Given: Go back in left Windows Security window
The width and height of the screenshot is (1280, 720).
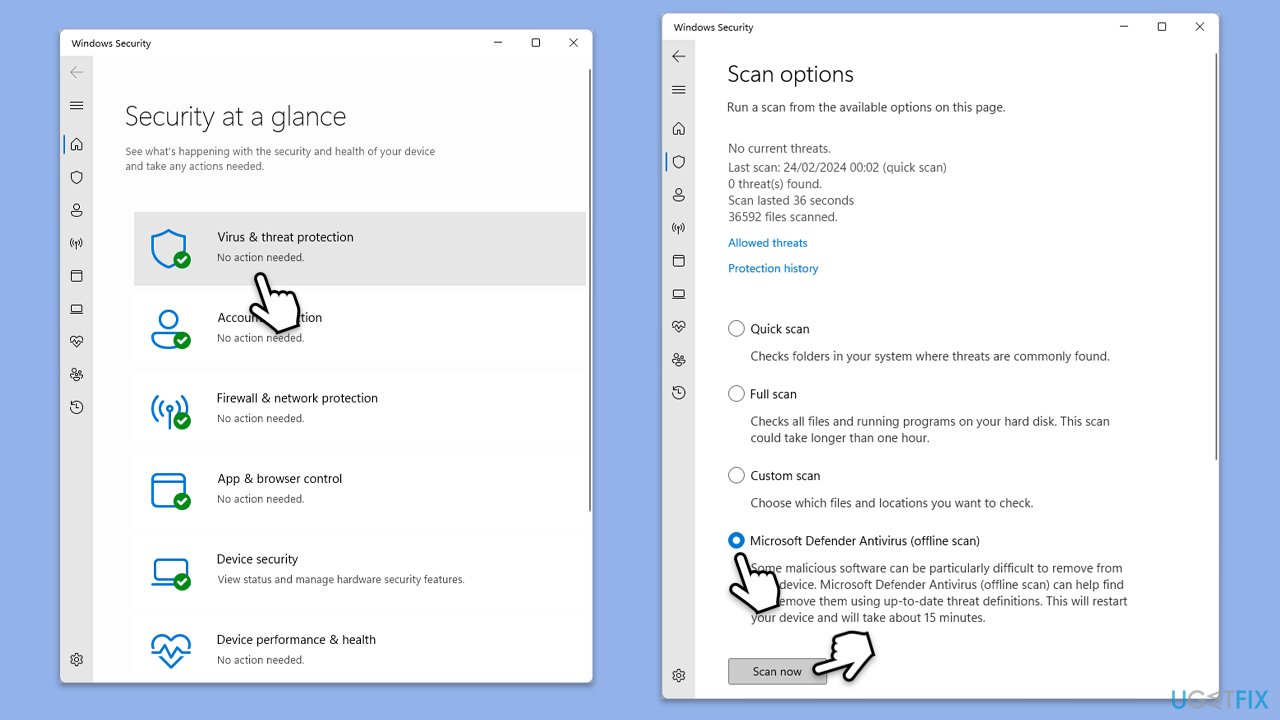Looking at the screenshot, I should pyautogui.click(x=77, y=72).
